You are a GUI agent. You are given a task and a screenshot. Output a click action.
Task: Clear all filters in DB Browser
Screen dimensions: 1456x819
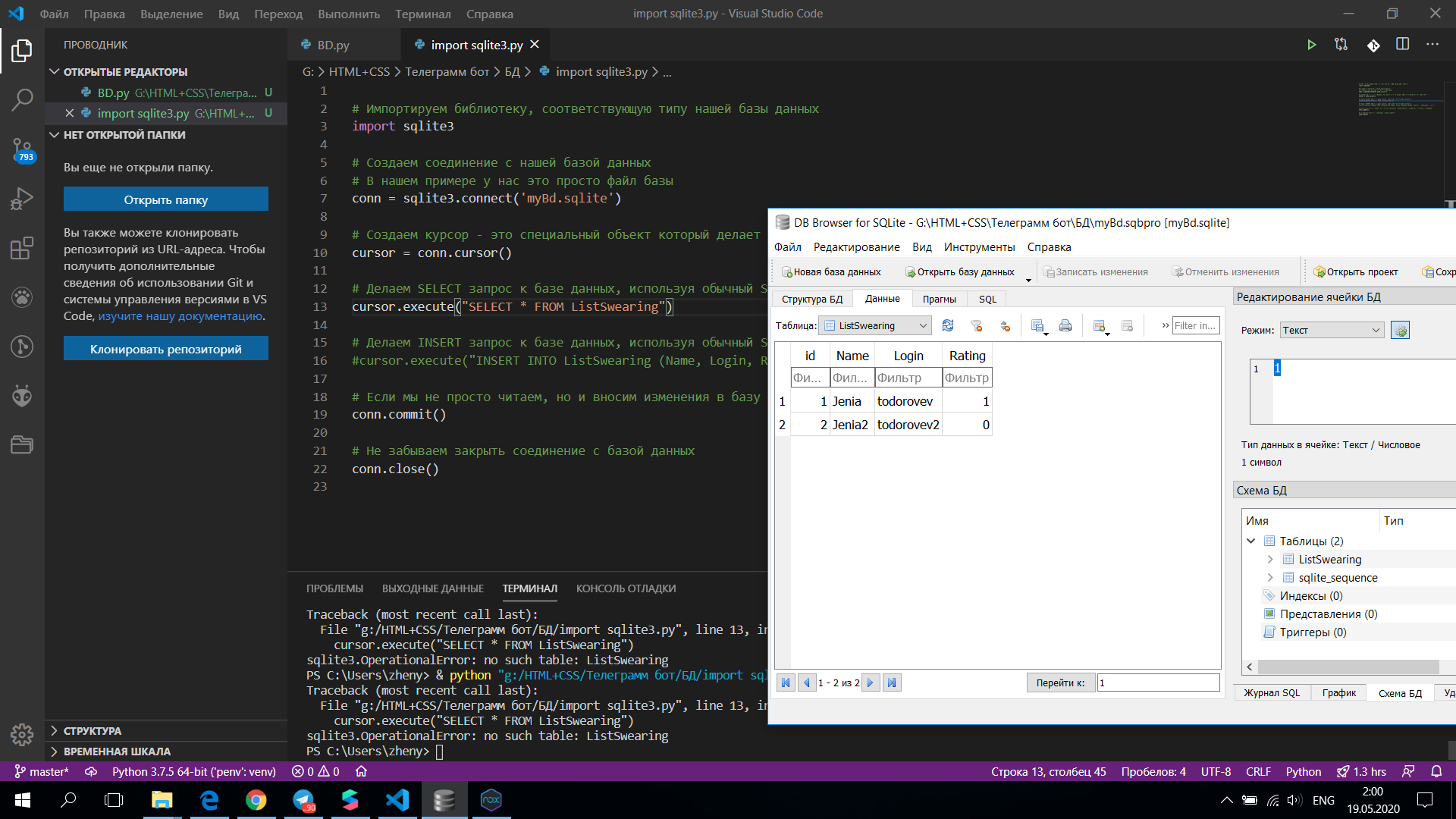click(977, 325)
